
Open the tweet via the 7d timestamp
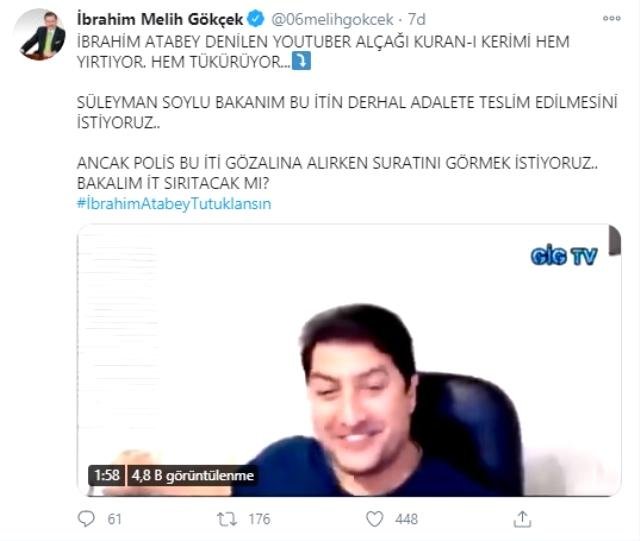point(417,19)
